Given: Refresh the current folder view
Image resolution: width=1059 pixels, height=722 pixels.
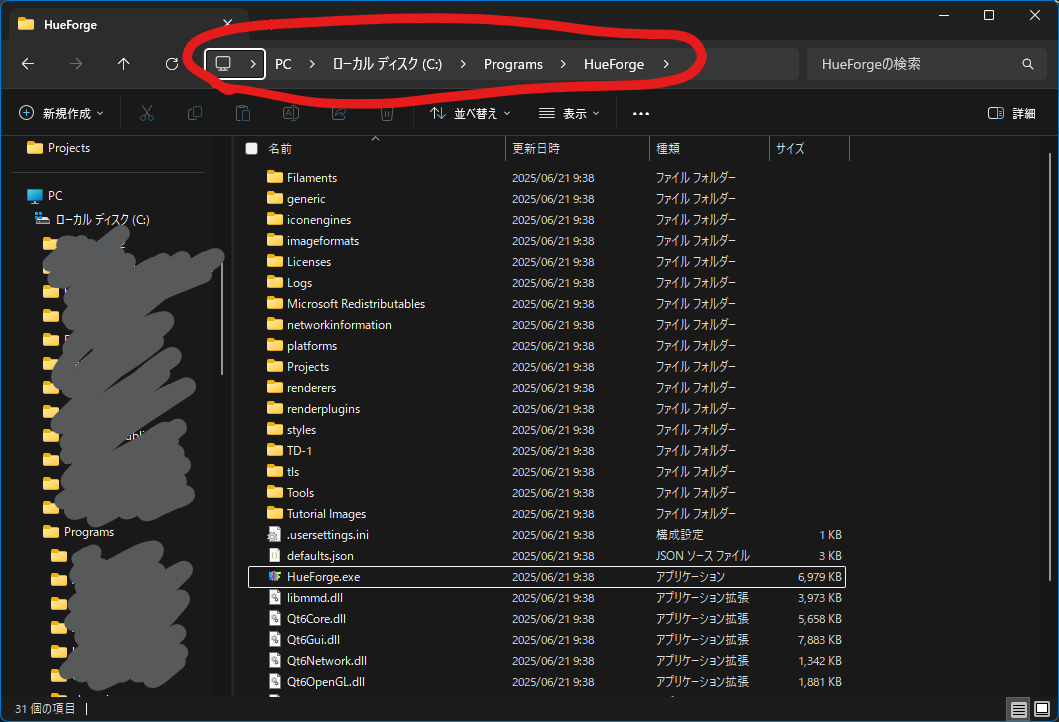Looking at the screenshot, I should point(172,64).
